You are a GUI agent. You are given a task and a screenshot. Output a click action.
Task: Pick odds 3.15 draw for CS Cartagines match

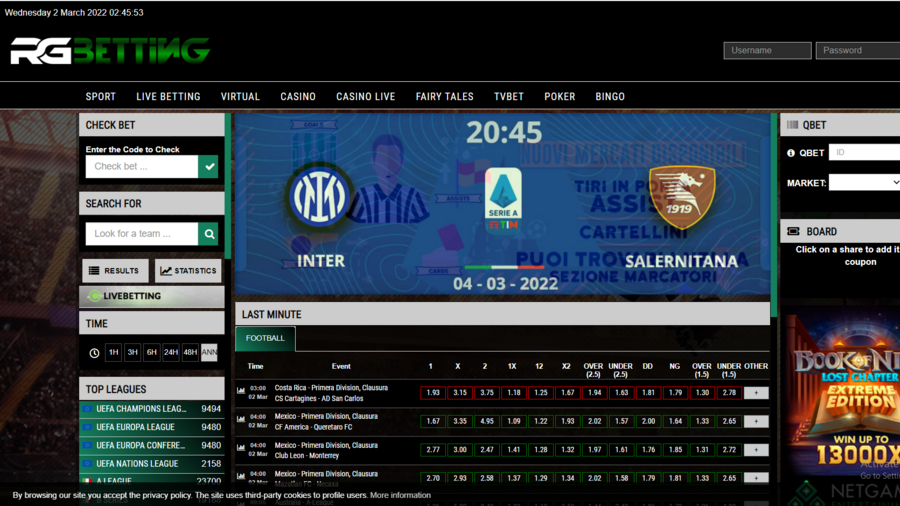(460, 393)
